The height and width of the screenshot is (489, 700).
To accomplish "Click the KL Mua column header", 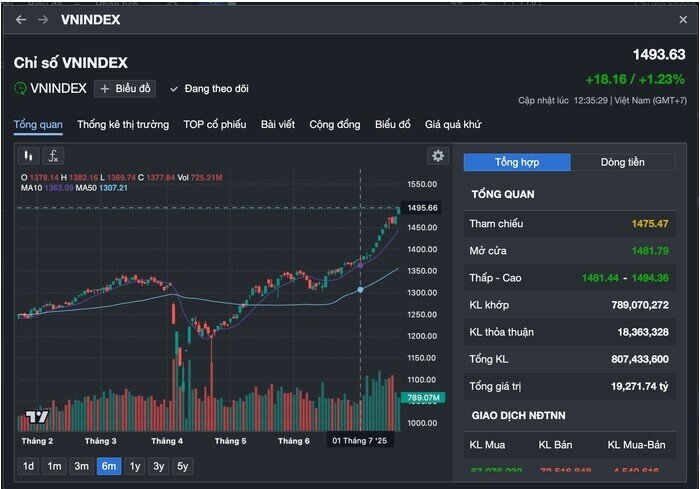I will 487,445.
